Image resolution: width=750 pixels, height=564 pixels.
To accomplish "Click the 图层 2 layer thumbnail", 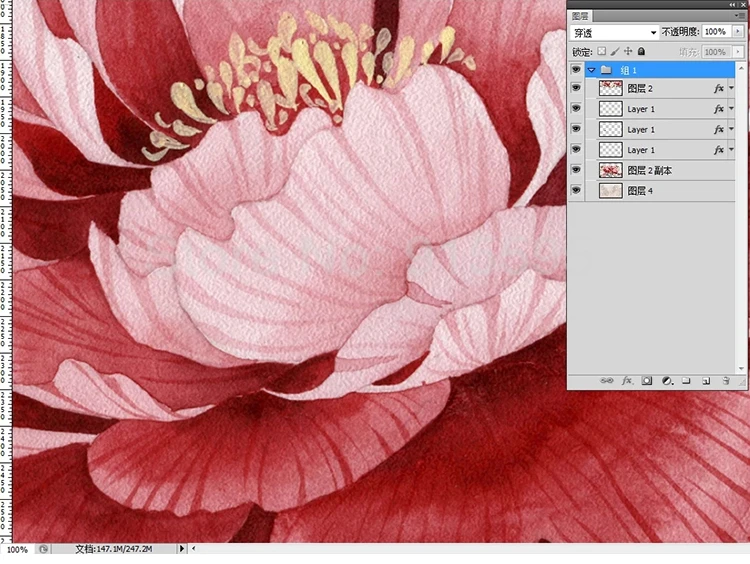I will coord(611,88).
